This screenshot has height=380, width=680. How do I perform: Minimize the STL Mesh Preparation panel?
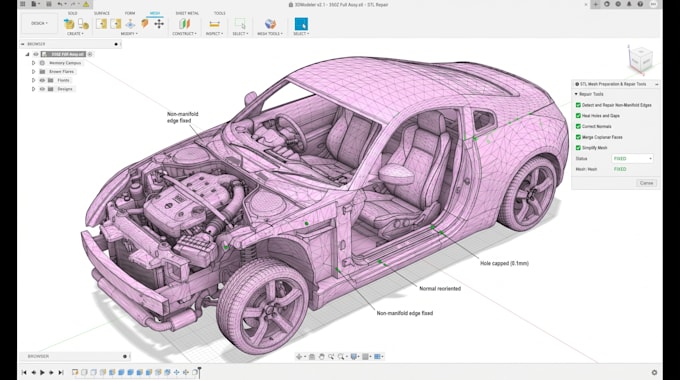coord(657,84)
